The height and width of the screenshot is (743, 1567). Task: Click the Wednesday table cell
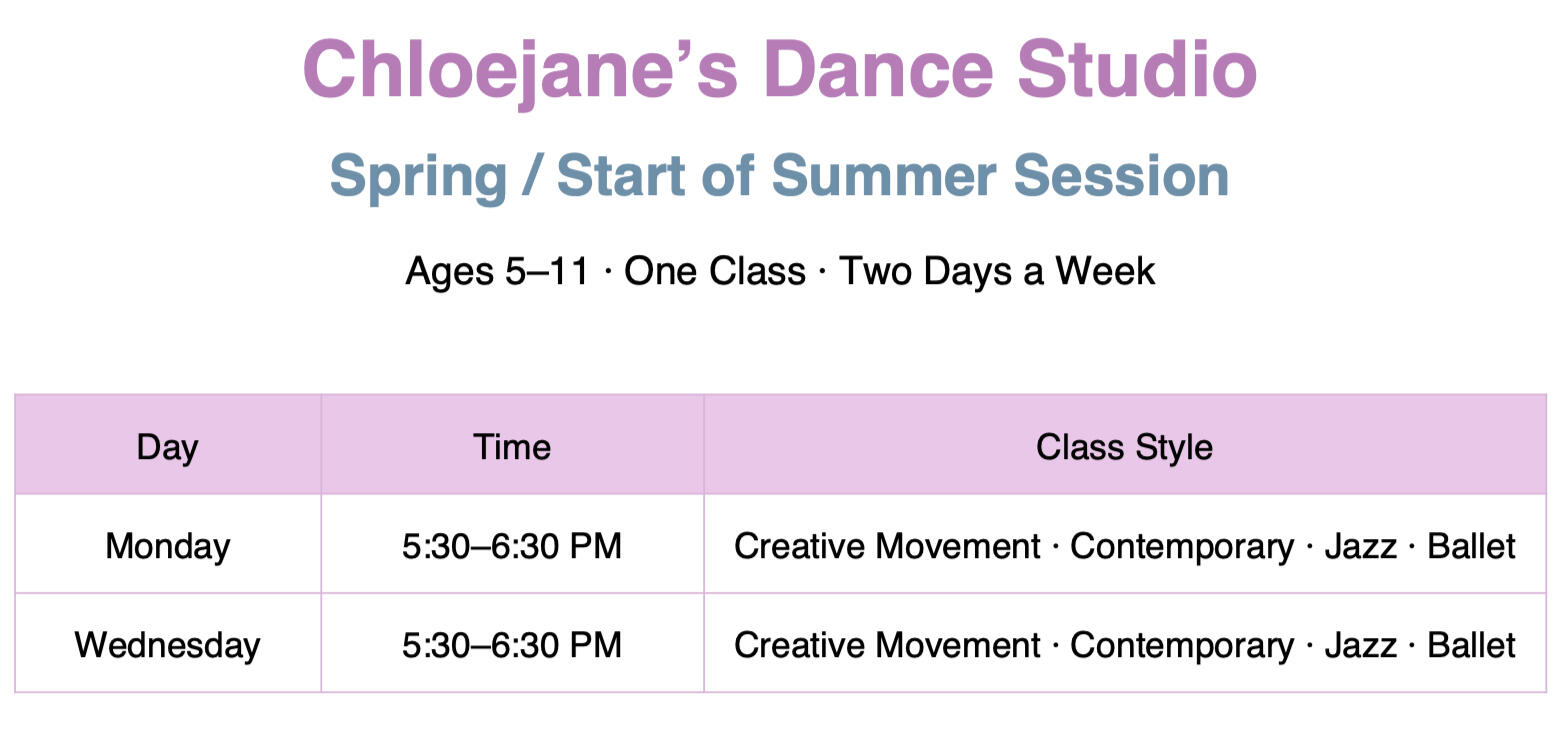(x=167, y=645)
